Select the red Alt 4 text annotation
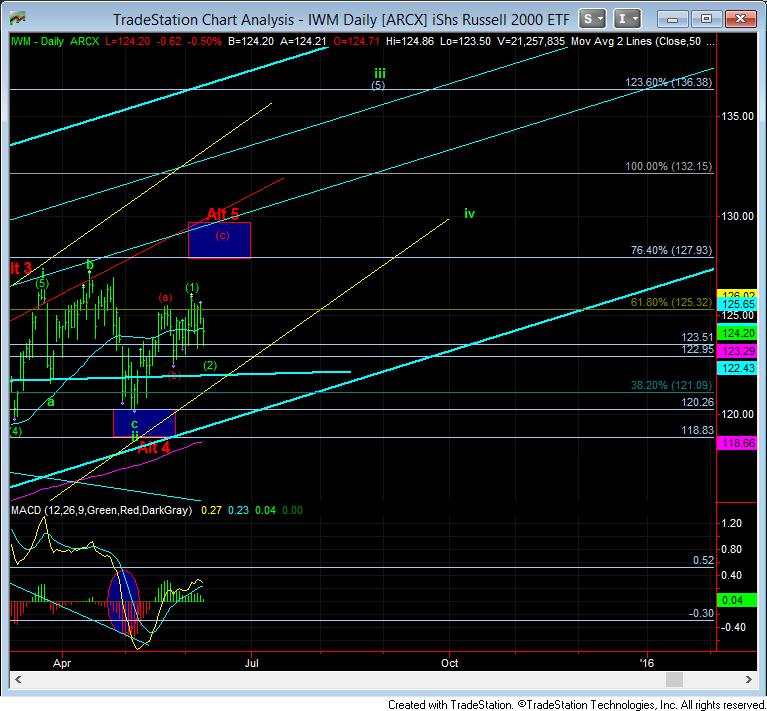 click(x=154, y=447)
